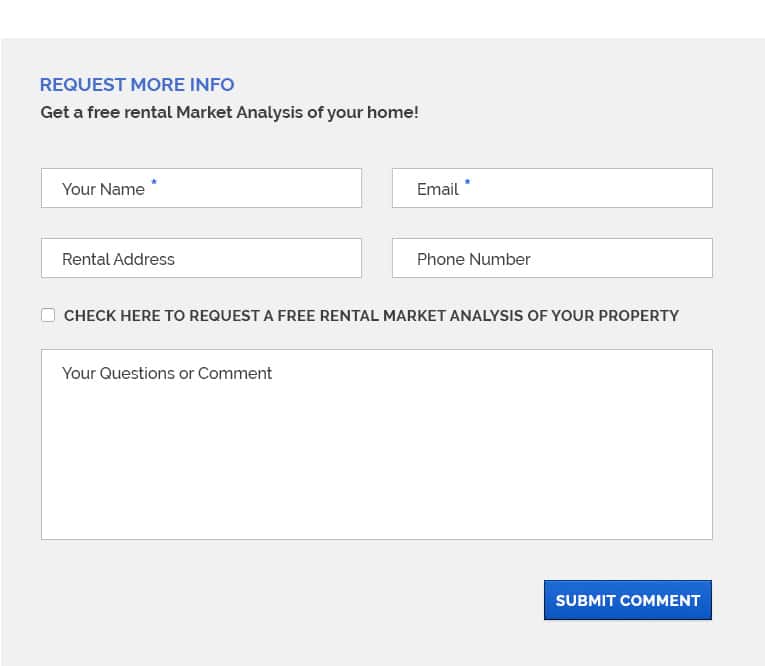Click the required asterisk beside Your Name
Image resolution: width=765 pixels, height=666 pixels.
point(154,182)
